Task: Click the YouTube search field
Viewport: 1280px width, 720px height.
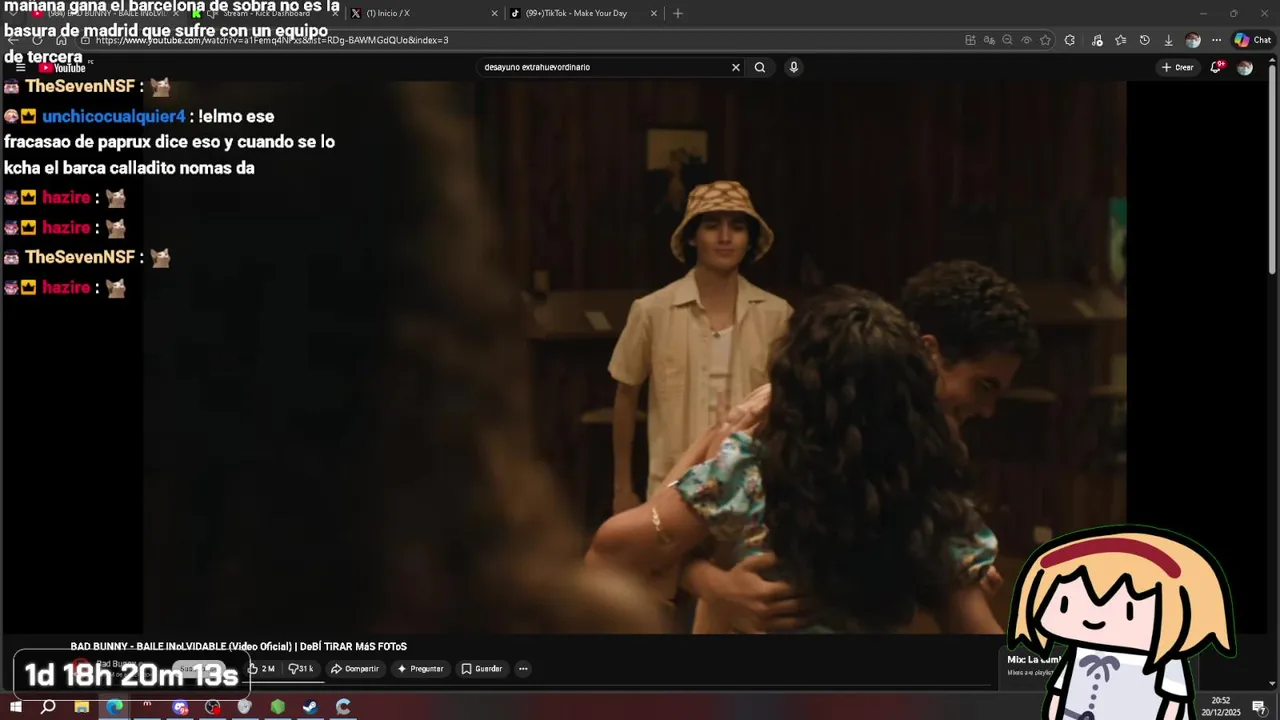Action: [x=603, y=67]
